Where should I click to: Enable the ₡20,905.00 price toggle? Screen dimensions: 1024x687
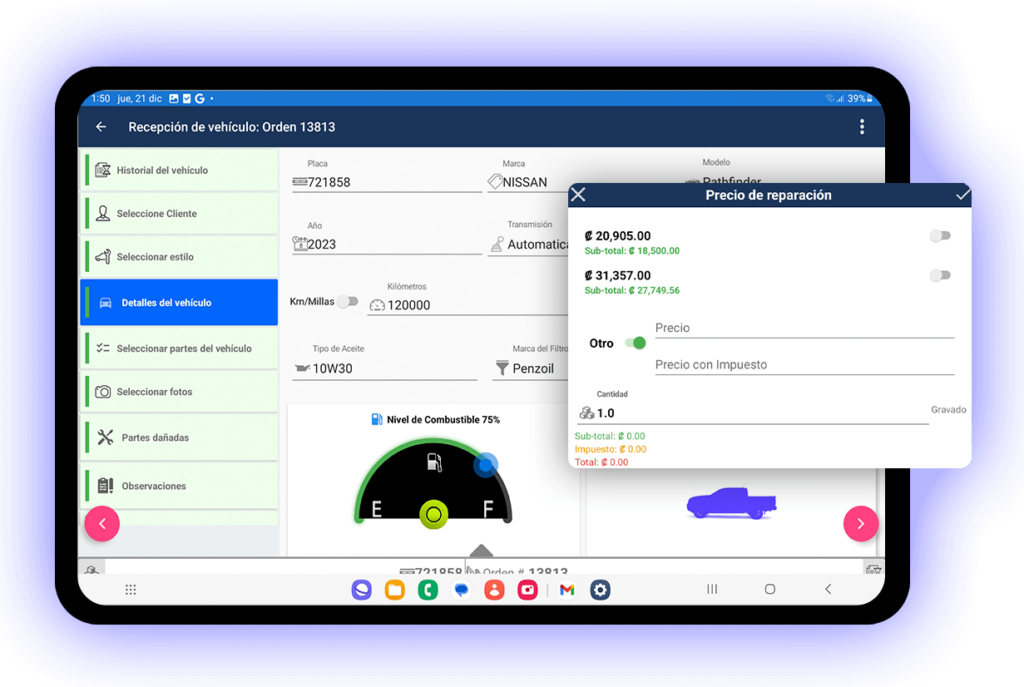tap(939, 235)
